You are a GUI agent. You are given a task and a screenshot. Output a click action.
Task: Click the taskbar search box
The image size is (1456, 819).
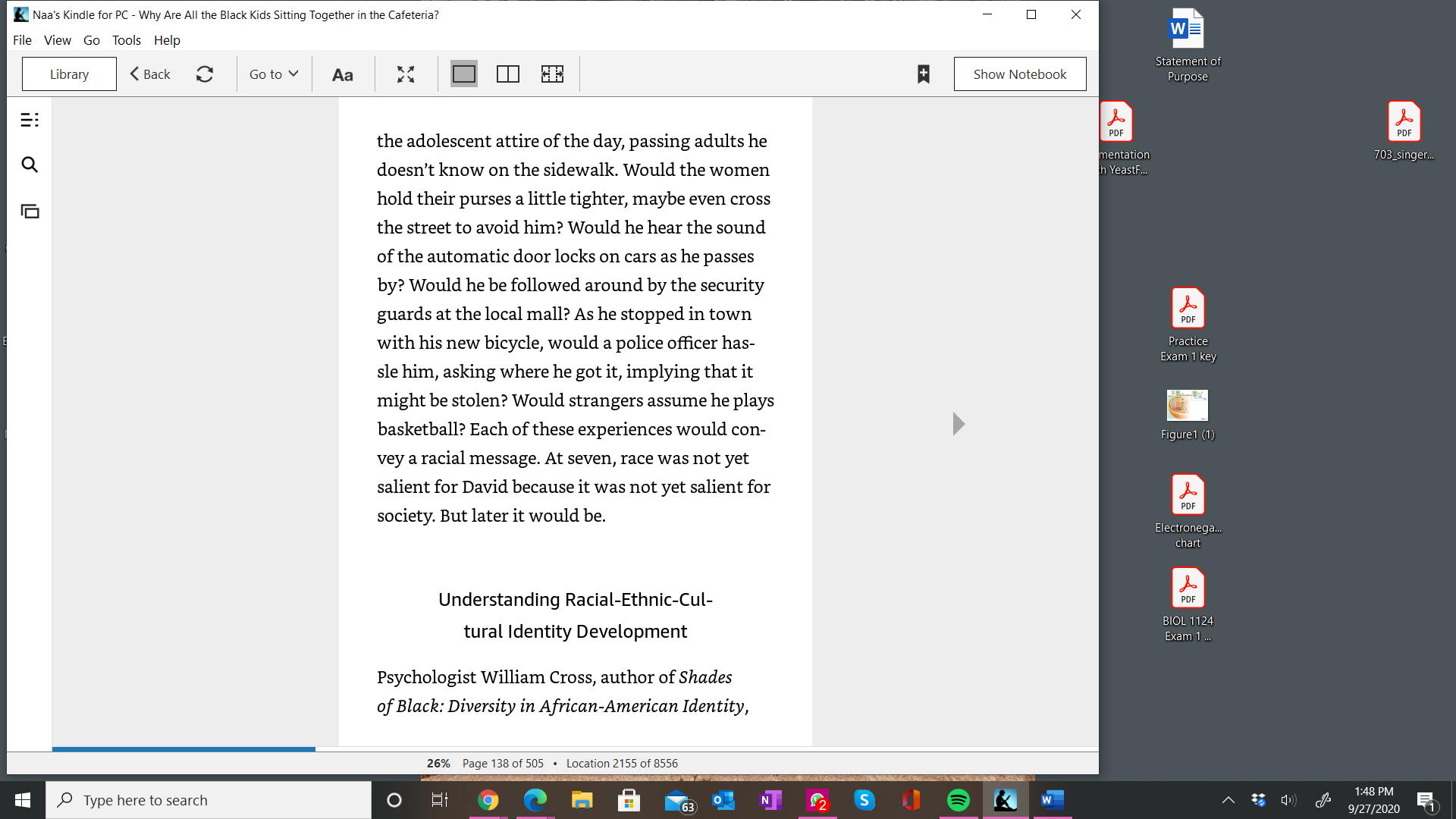pyautogui.click(x=209, y=800)
